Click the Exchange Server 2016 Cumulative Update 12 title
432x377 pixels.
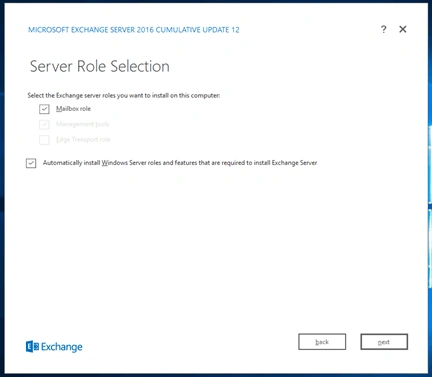134,30
